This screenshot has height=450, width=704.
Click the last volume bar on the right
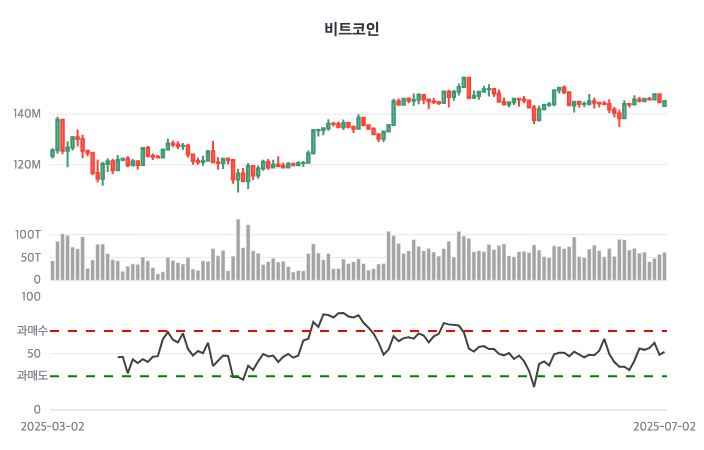pyautogui.click(x=664, y=266)
